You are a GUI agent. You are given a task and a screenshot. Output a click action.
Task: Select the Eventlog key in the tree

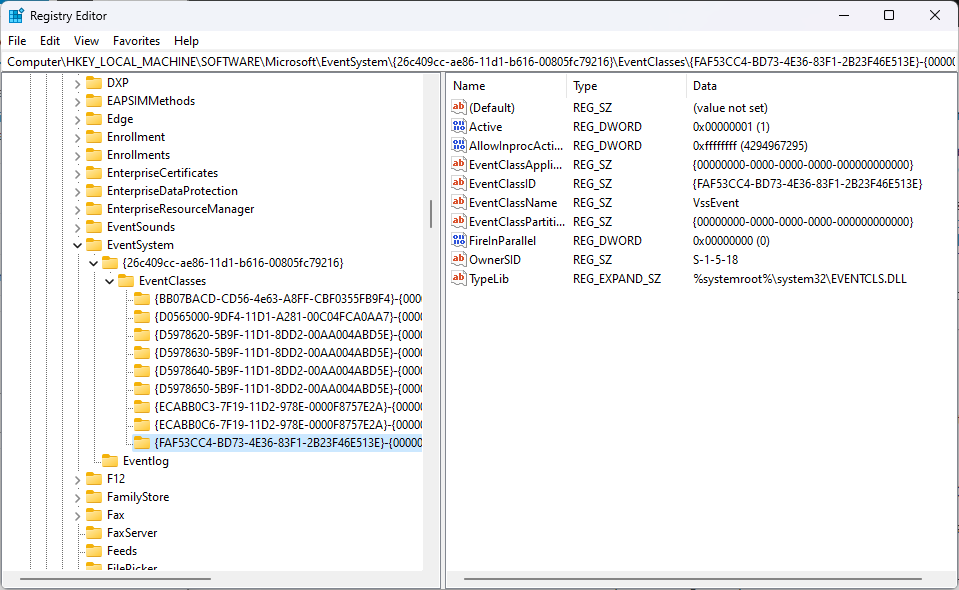[146, 461]
